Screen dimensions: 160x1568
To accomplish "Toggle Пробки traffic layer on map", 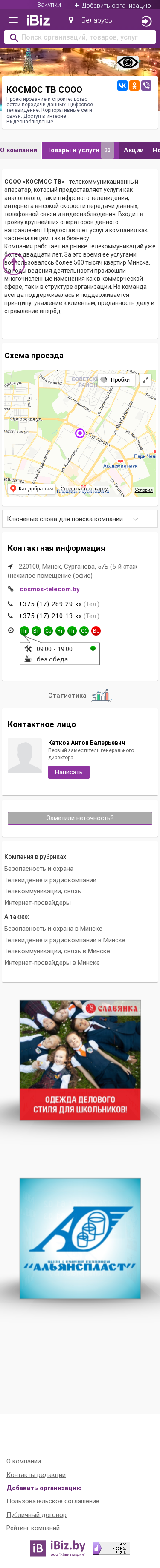I will pyautogui.click(x=116, y=380).
